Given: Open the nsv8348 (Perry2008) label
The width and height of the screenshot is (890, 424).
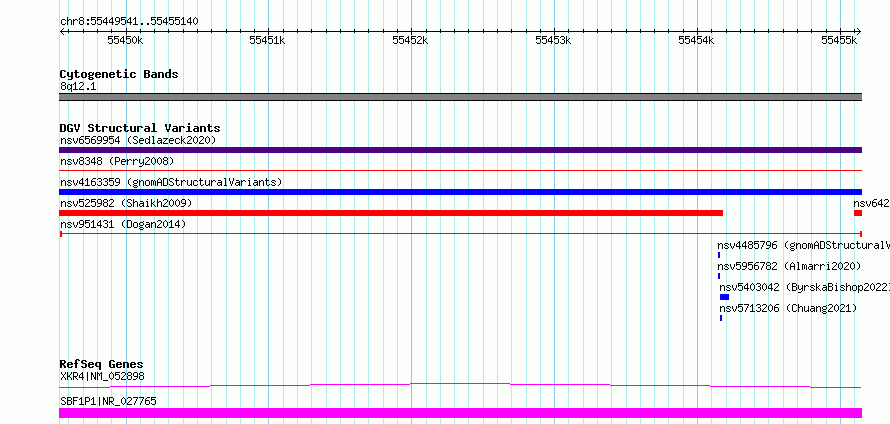Looking at the screenshot, I should pos(117,161).
